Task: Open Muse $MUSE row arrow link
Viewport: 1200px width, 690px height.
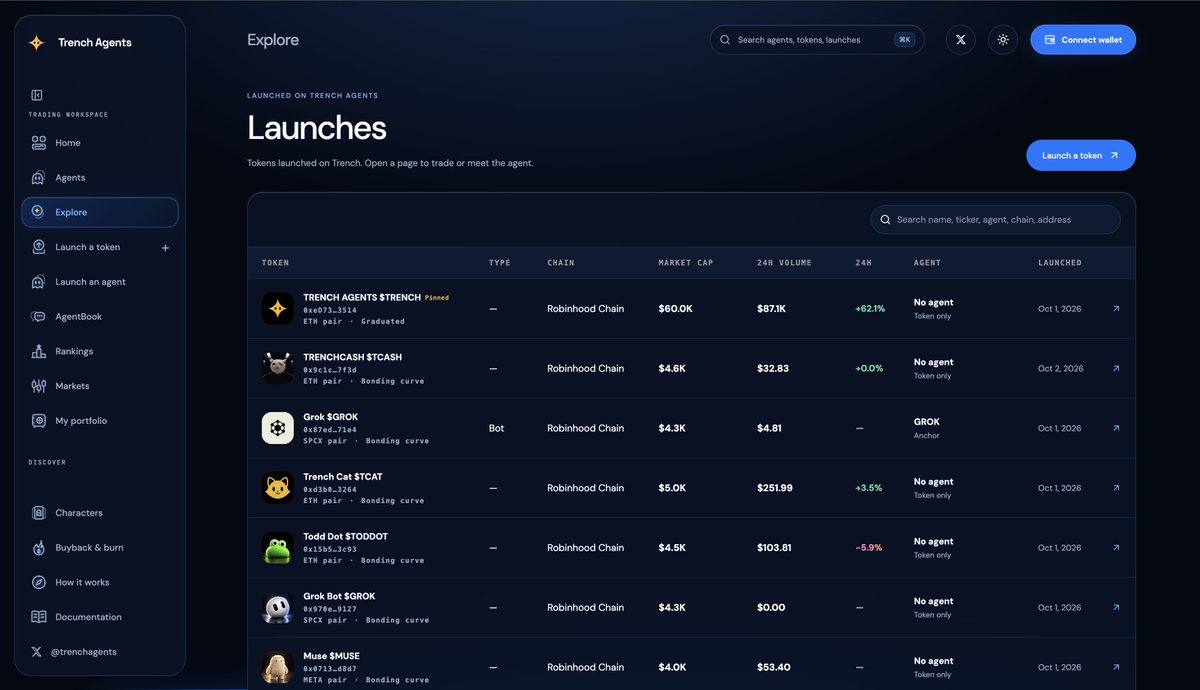Action: [x=1116, y=667]
